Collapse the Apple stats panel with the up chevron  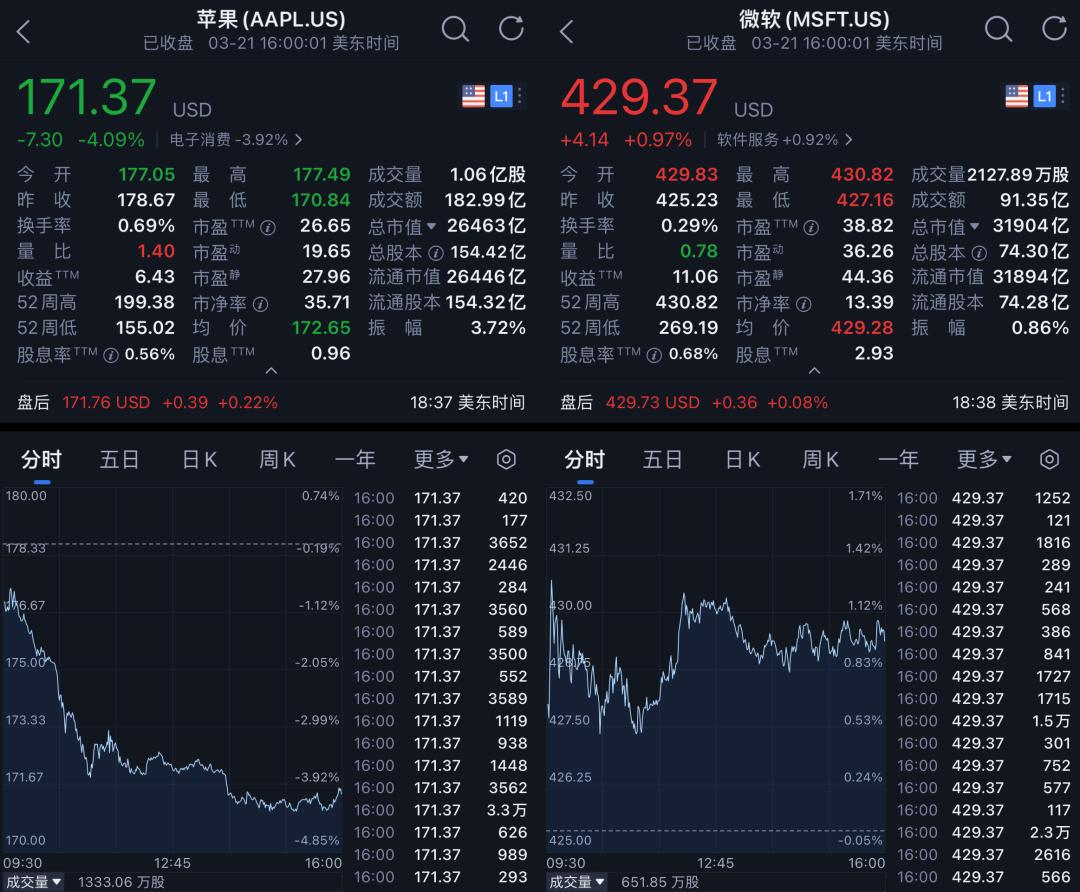[270, 371]
